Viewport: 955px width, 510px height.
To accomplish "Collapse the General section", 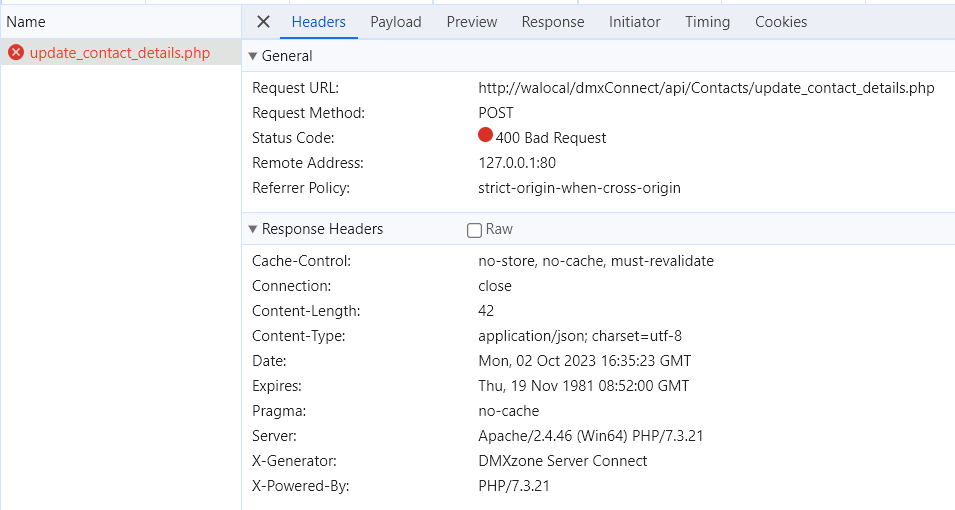I will pos(253,56).
